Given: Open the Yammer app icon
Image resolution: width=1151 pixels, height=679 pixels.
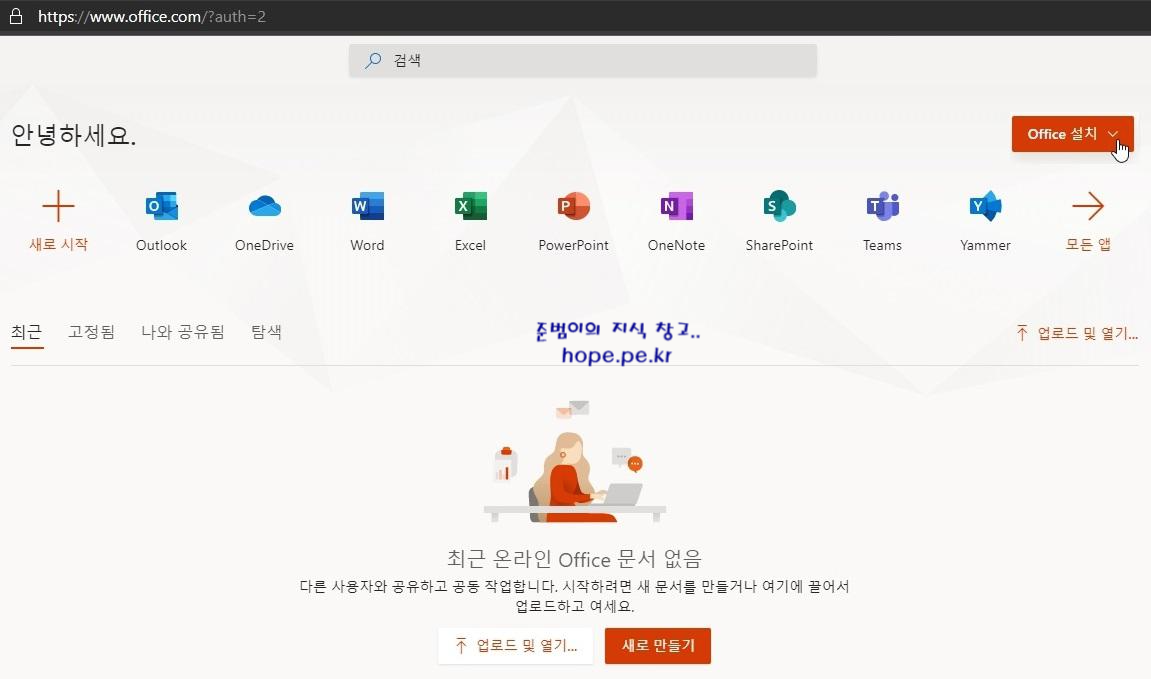Looking at the screenshot, I should pyautogui.click(x=985, y=206).
